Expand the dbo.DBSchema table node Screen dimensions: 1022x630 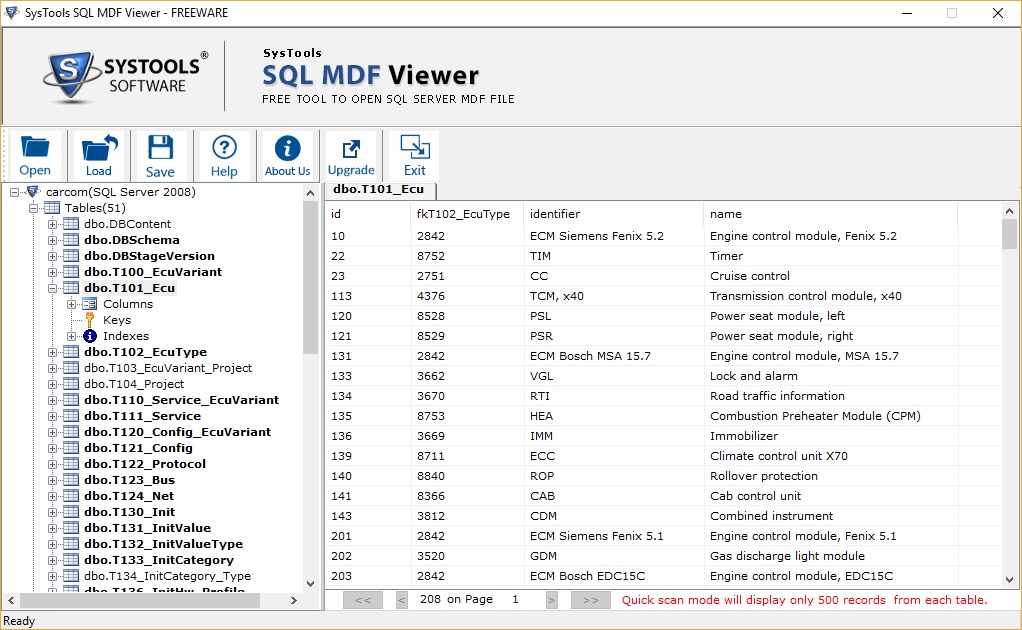click(52, 240)
